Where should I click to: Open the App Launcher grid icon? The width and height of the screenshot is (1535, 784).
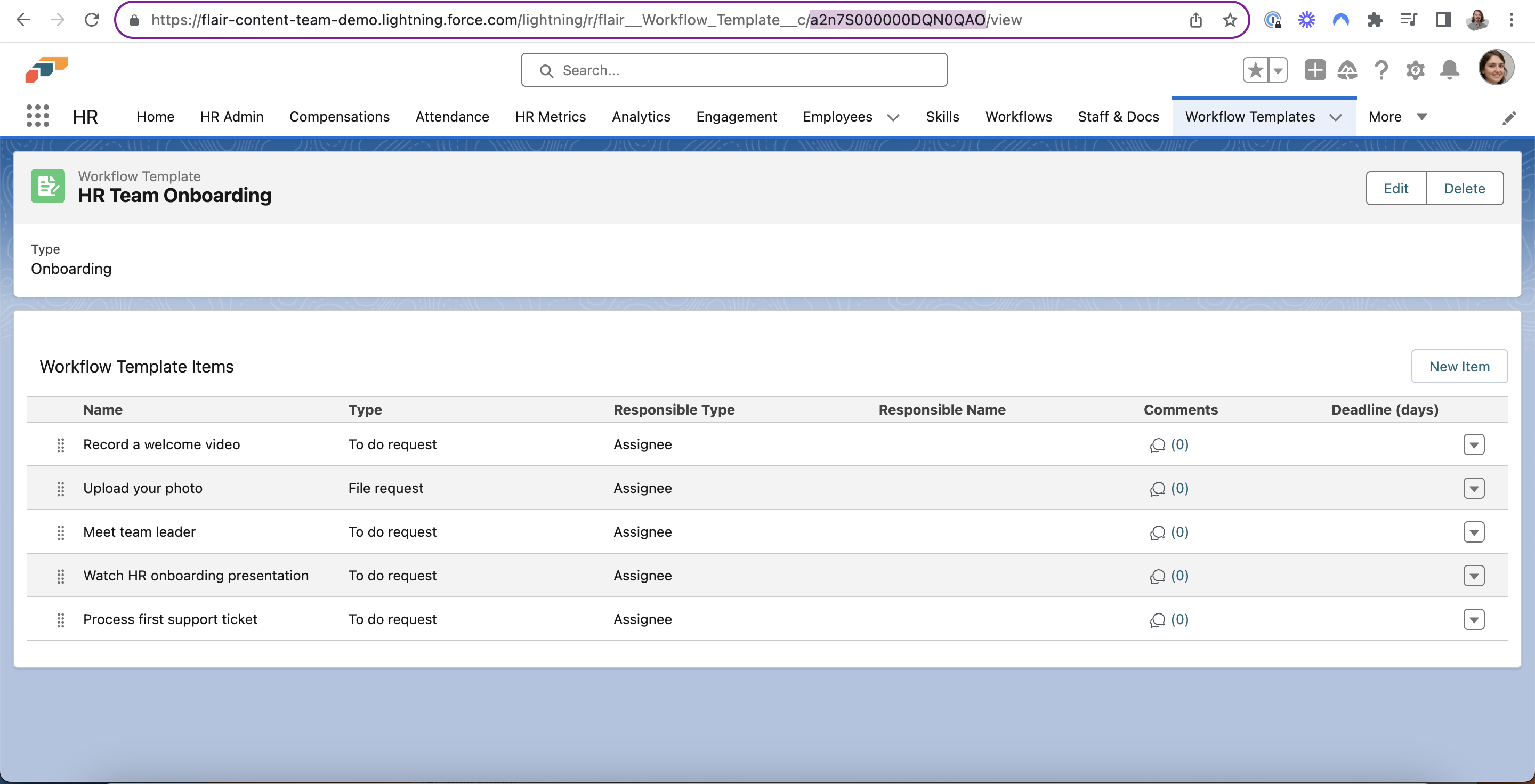(37, 116)
